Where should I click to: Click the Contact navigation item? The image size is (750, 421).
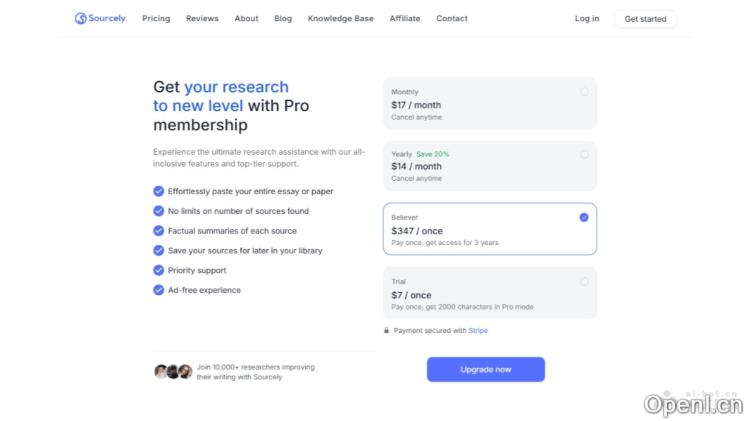pyautogui.click(x=452, y=18)
